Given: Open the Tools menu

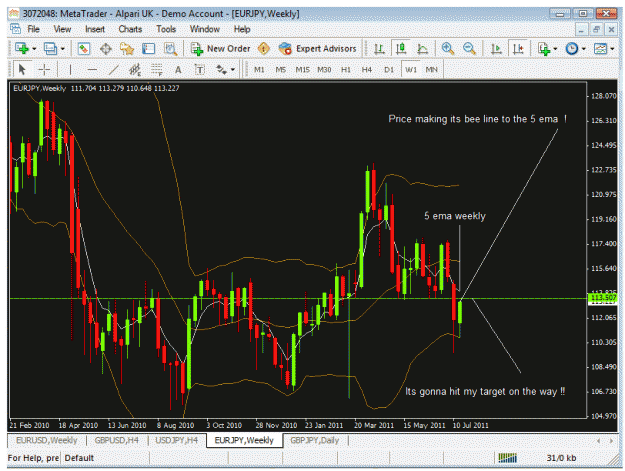Looking at the screenshot, I should pos(166,29).
